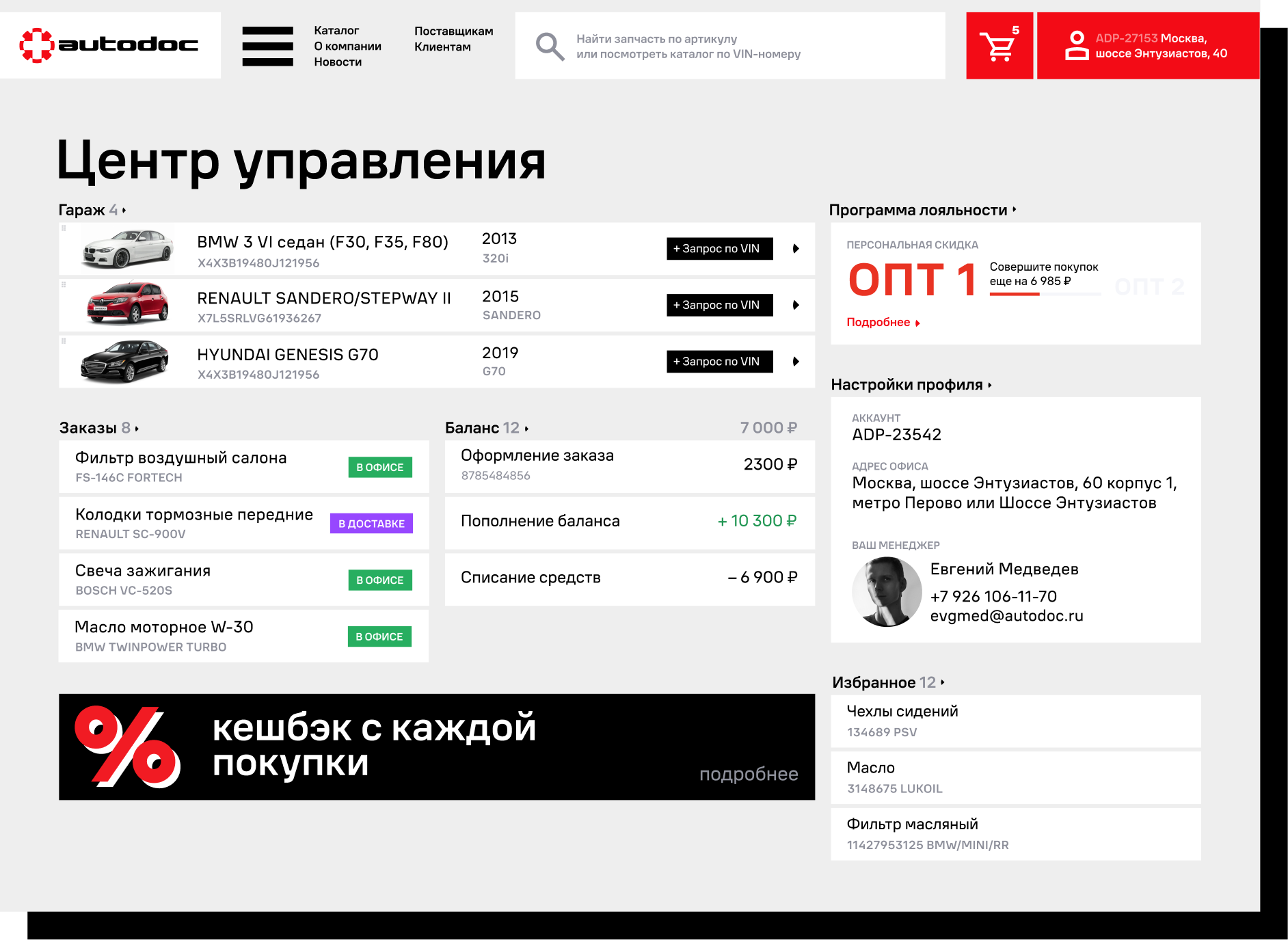Click Запрос по VIN for HYUNDAI GENESIS

click(719, 361)
